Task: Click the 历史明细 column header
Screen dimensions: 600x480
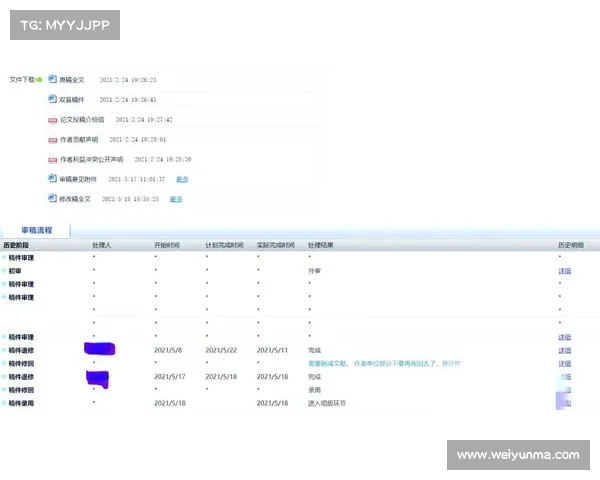Action: click(x=571, y=245)
